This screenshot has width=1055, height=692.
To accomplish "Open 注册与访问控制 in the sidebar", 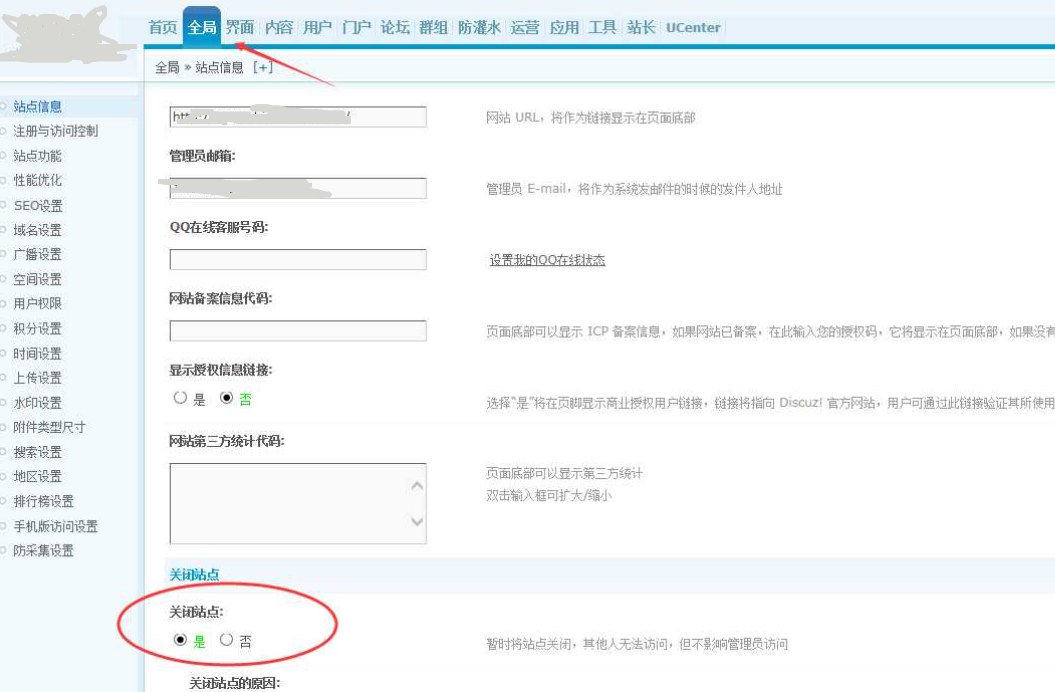I will click(56, 131).
